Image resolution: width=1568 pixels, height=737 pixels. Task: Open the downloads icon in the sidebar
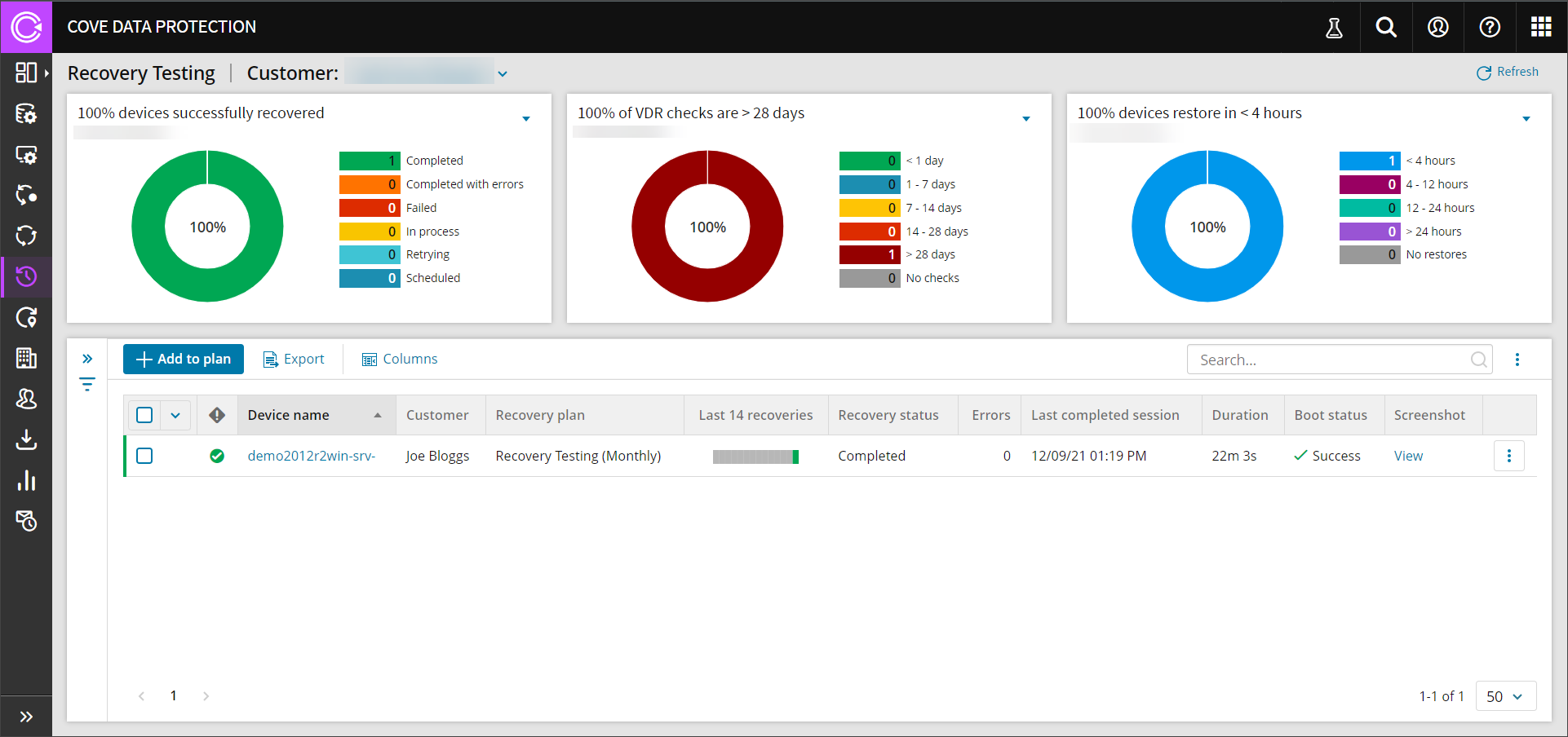coord(26,440)
